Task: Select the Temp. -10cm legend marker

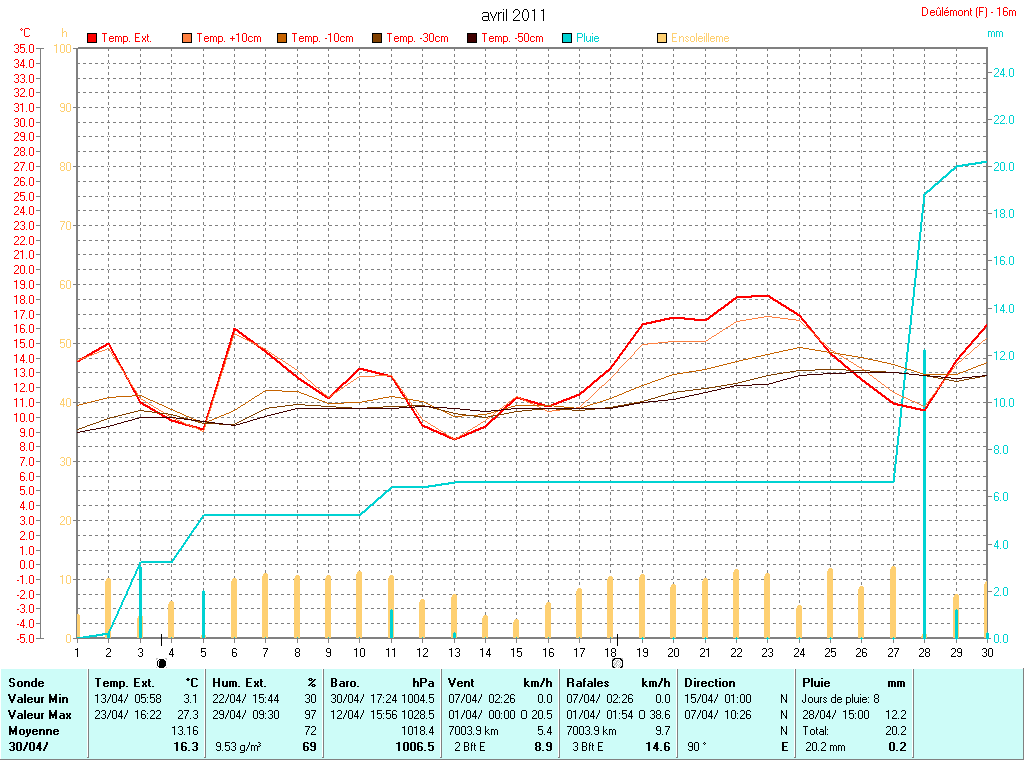Action: pos(282,38)
